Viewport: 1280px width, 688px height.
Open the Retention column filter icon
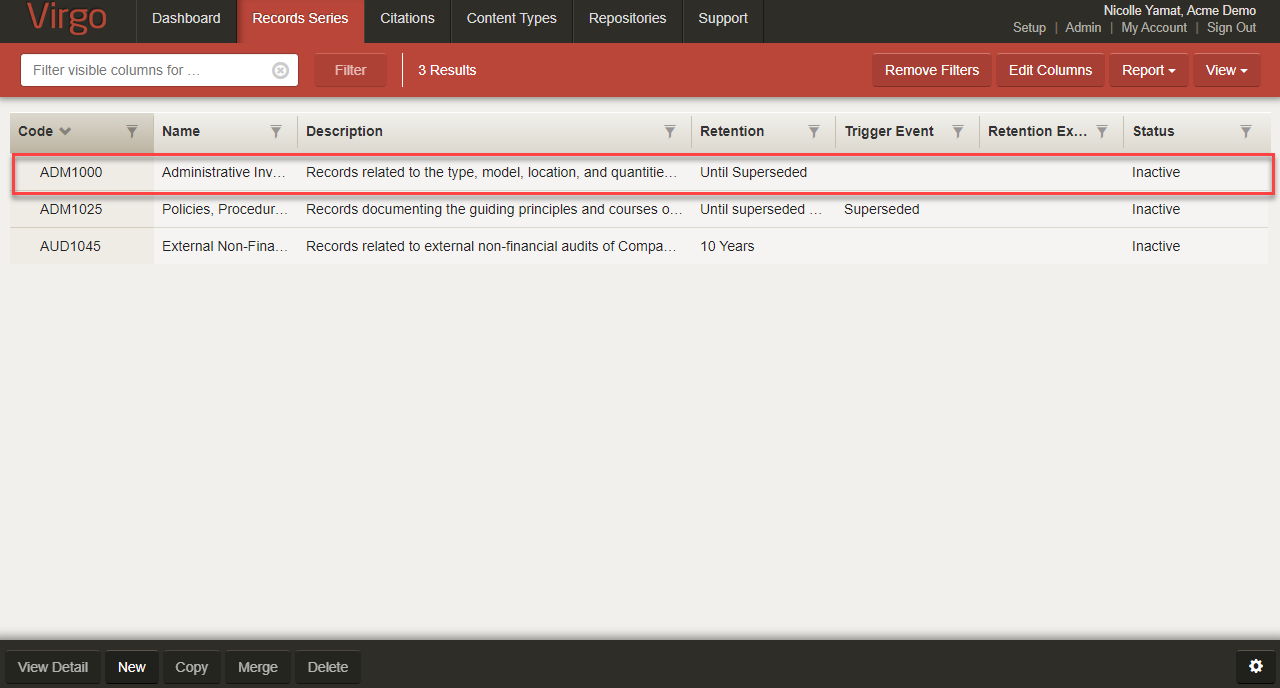pos(814,131)
